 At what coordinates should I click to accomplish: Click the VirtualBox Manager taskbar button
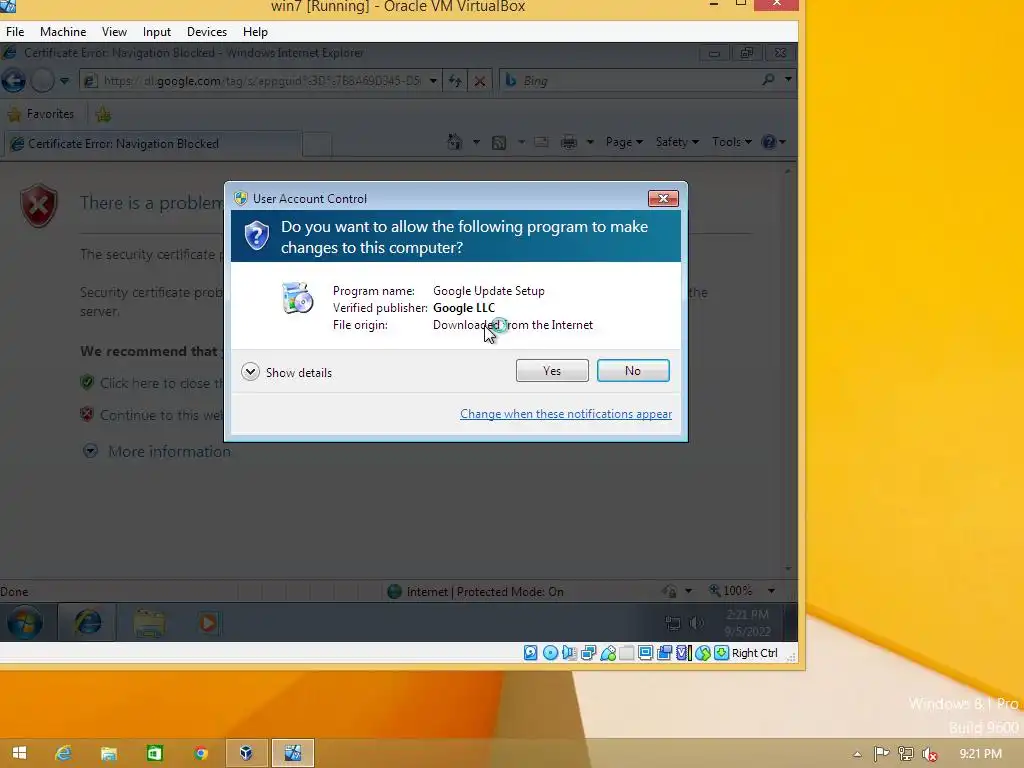pyautogui.click(x=246, y=753)
